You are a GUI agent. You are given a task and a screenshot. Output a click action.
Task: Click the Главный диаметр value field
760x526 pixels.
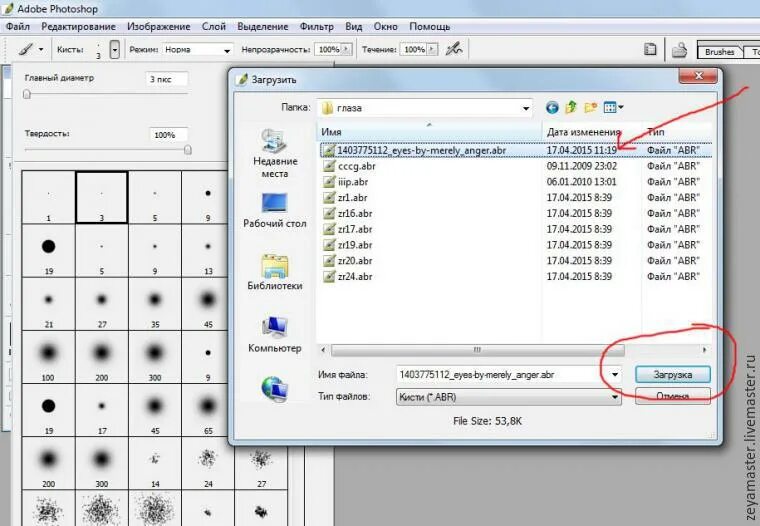tap(166, 79)
